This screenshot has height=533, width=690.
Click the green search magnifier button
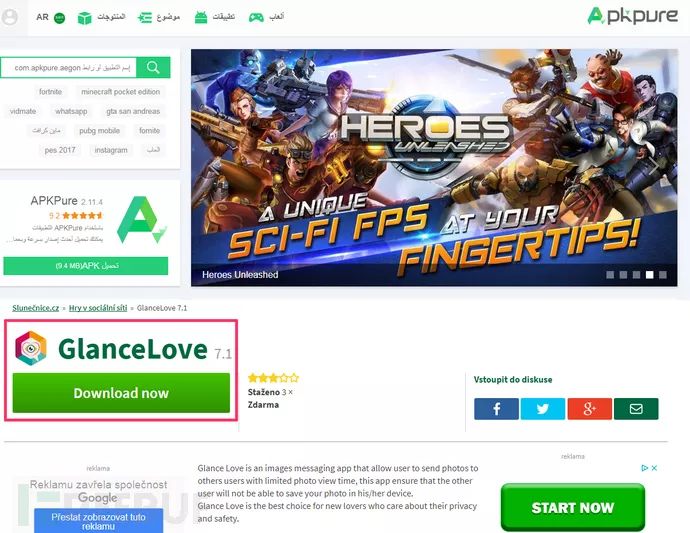[153, 67]
